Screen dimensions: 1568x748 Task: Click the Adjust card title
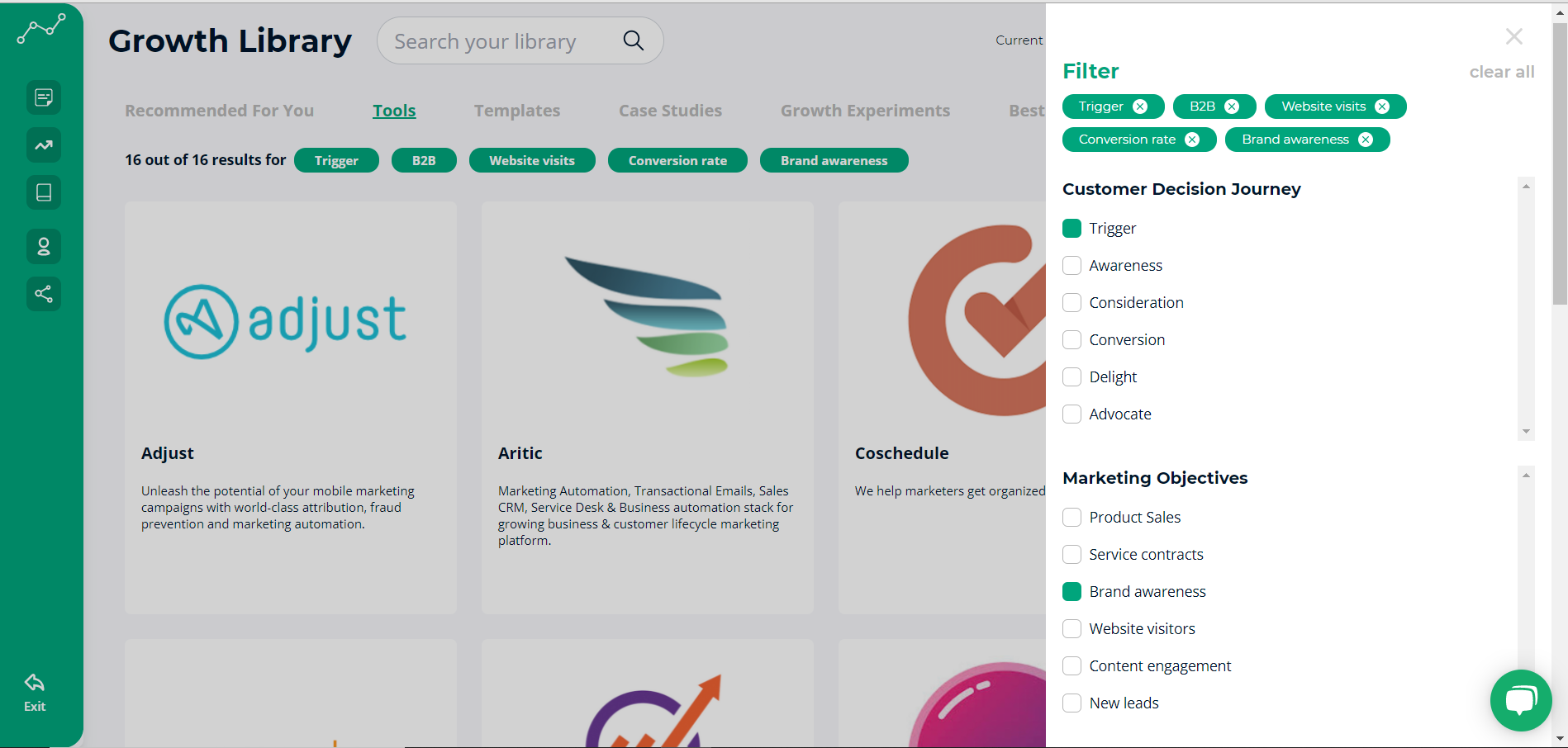pos(168,453)
